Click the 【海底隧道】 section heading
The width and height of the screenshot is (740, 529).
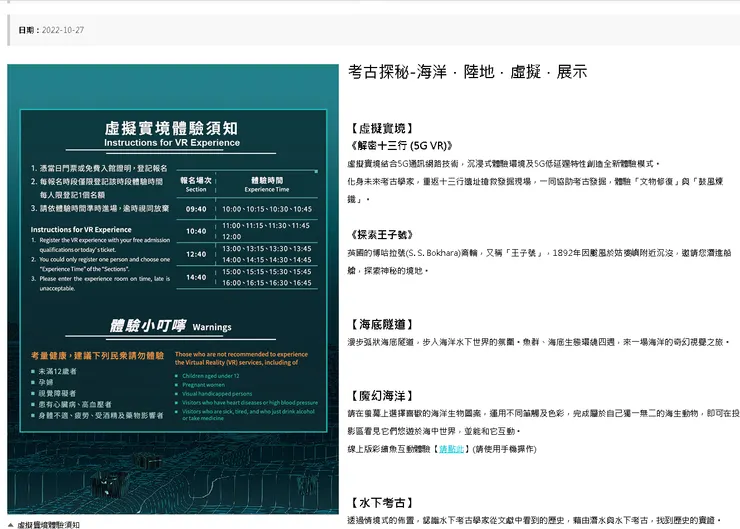381,324
